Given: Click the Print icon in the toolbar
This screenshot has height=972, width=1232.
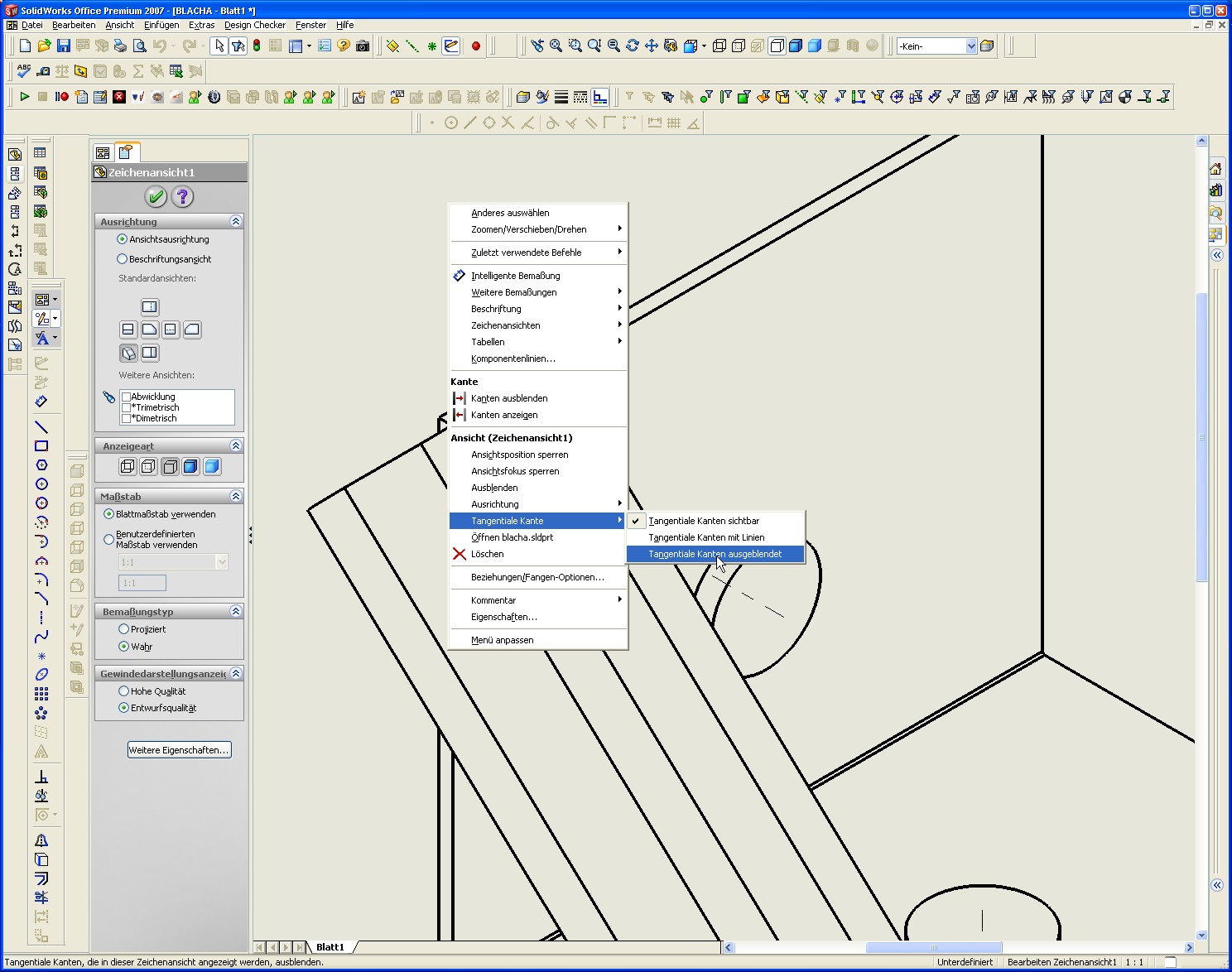Looking at the screenshot, I should click(121, 46).
